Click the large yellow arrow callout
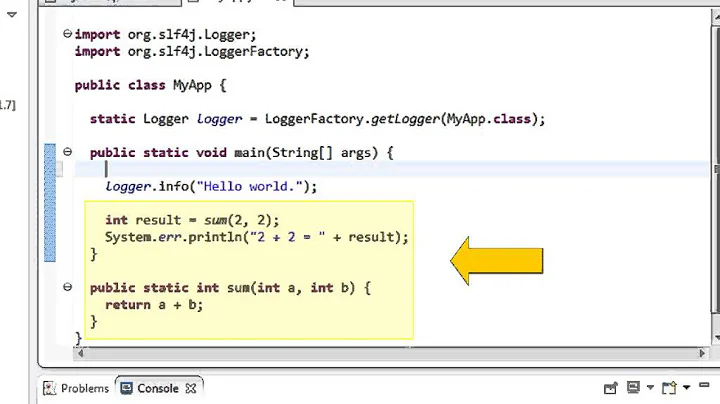720x404 pixels. pos(497,261)
